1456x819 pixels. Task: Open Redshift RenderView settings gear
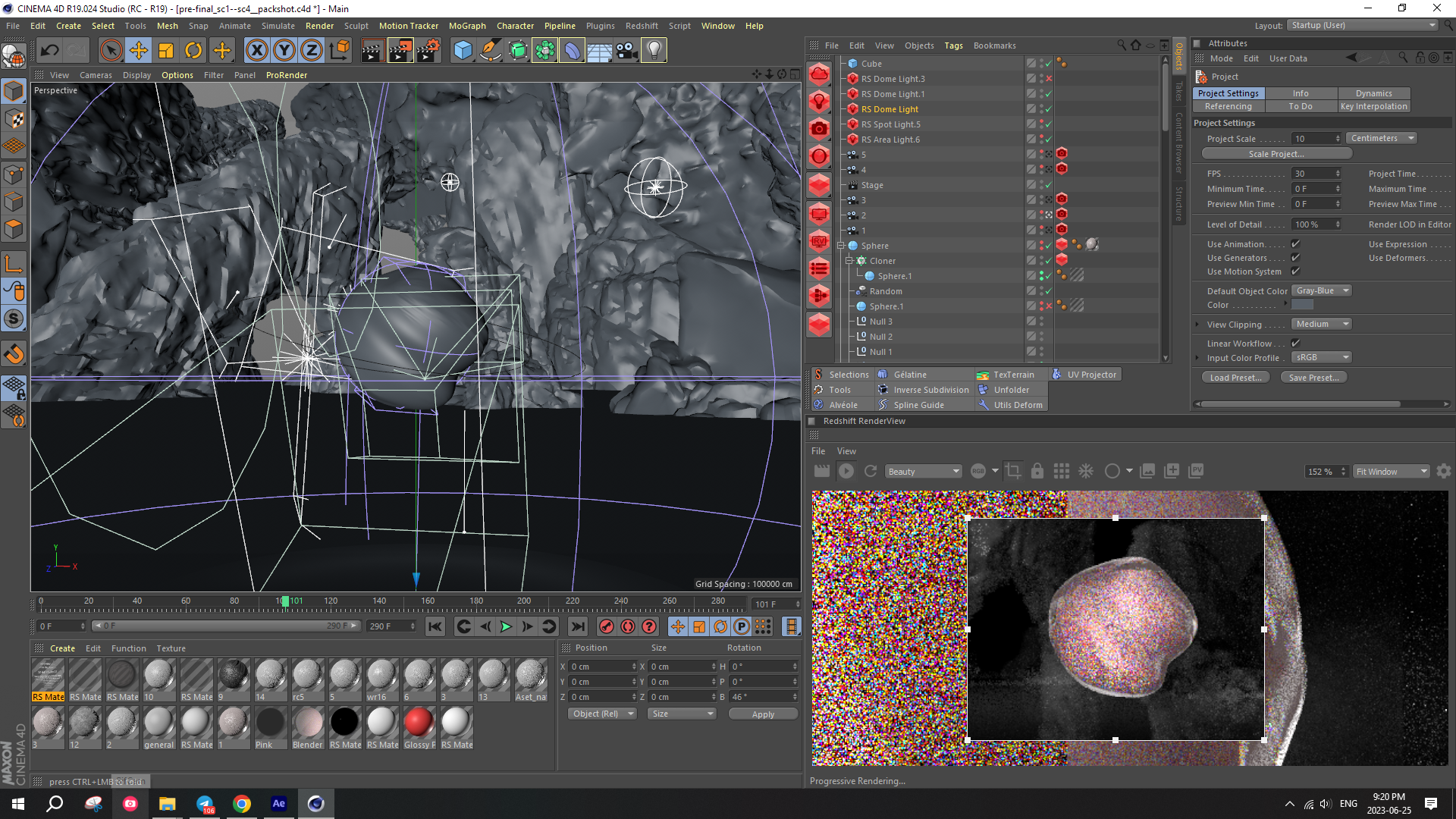1444,472
